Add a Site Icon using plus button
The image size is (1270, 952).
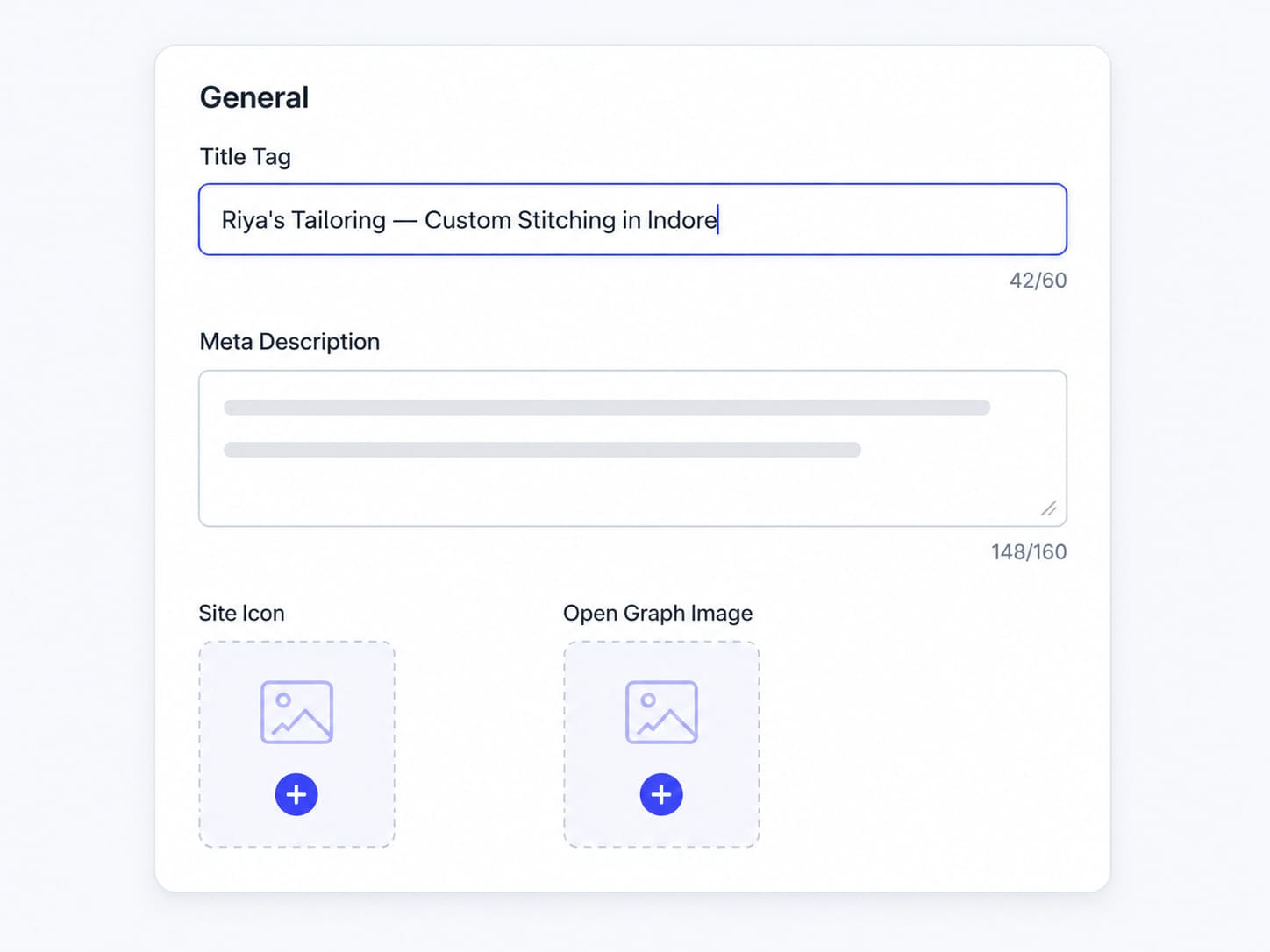(x=296, y=794)
